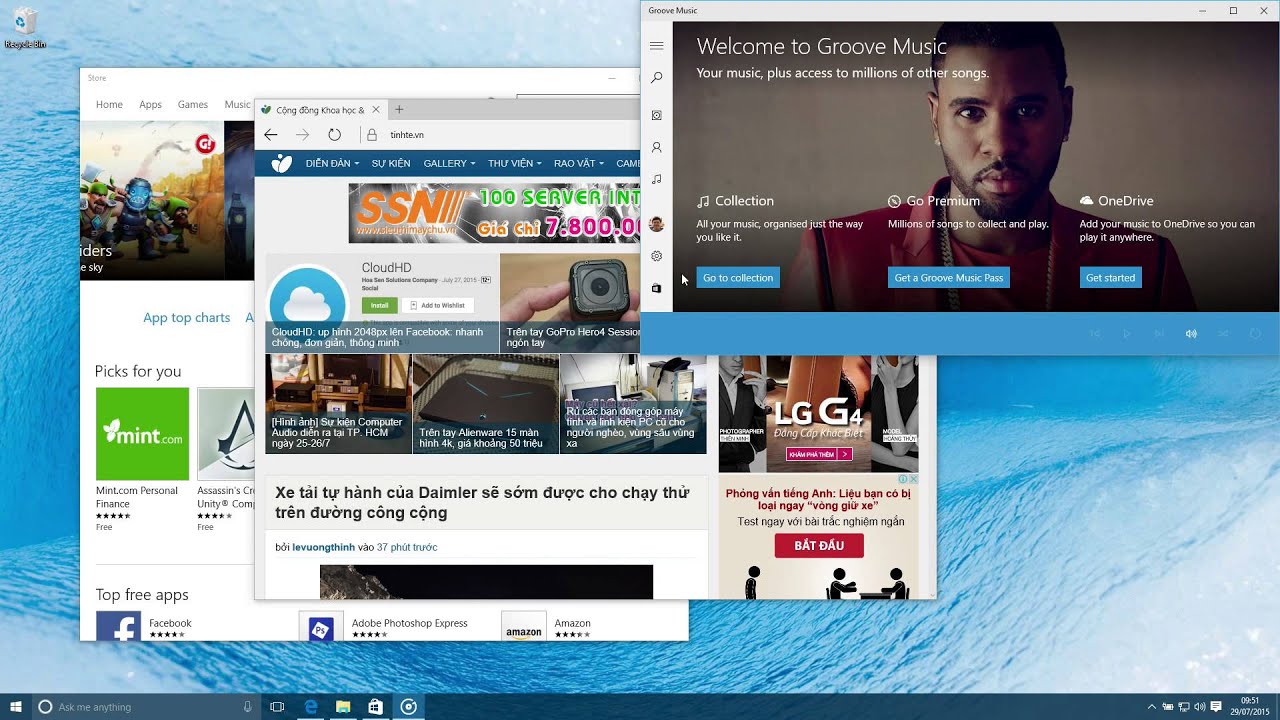Open Songs view in Groove sidebar
The width and height of the screenshot is (1280, 720).
tap(656, 179)
